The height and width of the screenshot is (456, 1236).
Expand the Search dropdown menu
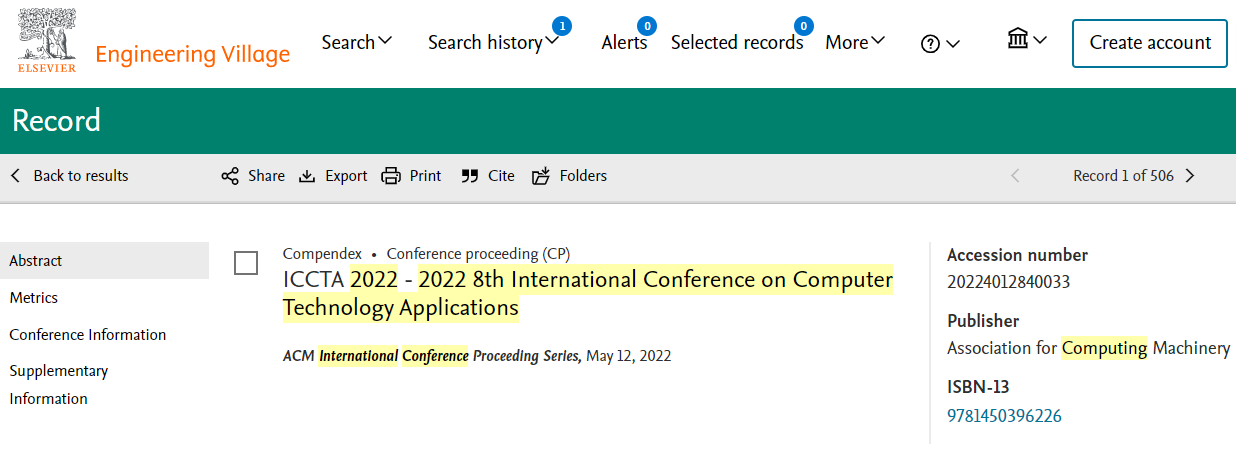coord(357,42)
